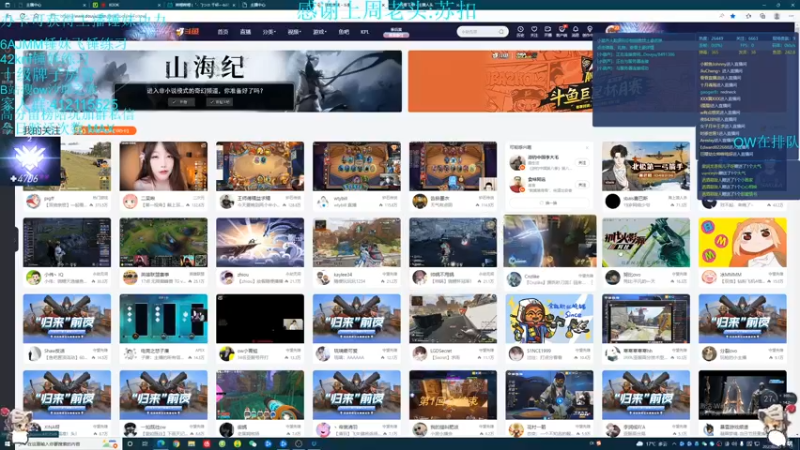Open the girl-with-headphones stream thumbnail

(163, 166)
